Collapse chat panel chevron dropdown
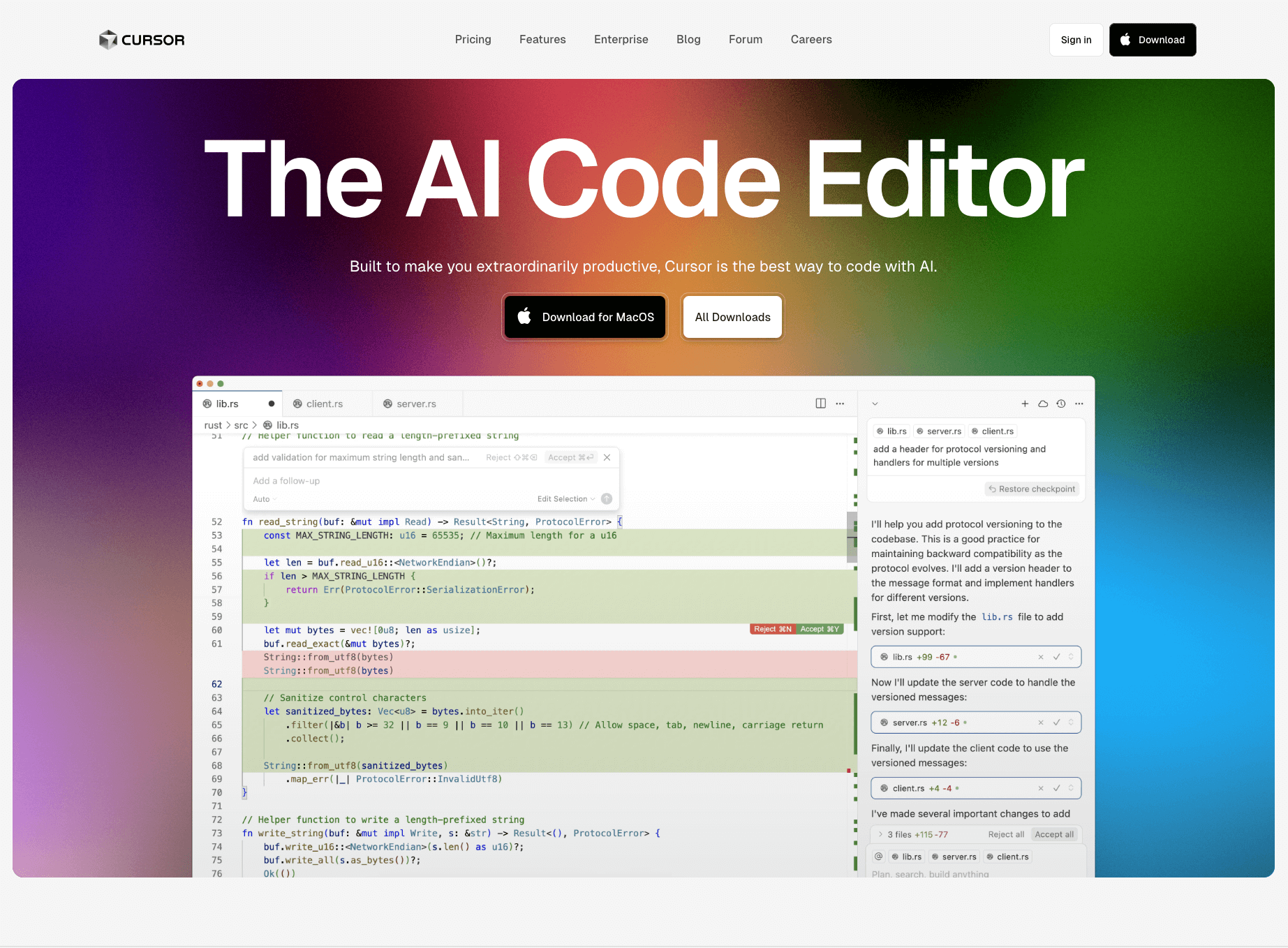 point(875,403)
